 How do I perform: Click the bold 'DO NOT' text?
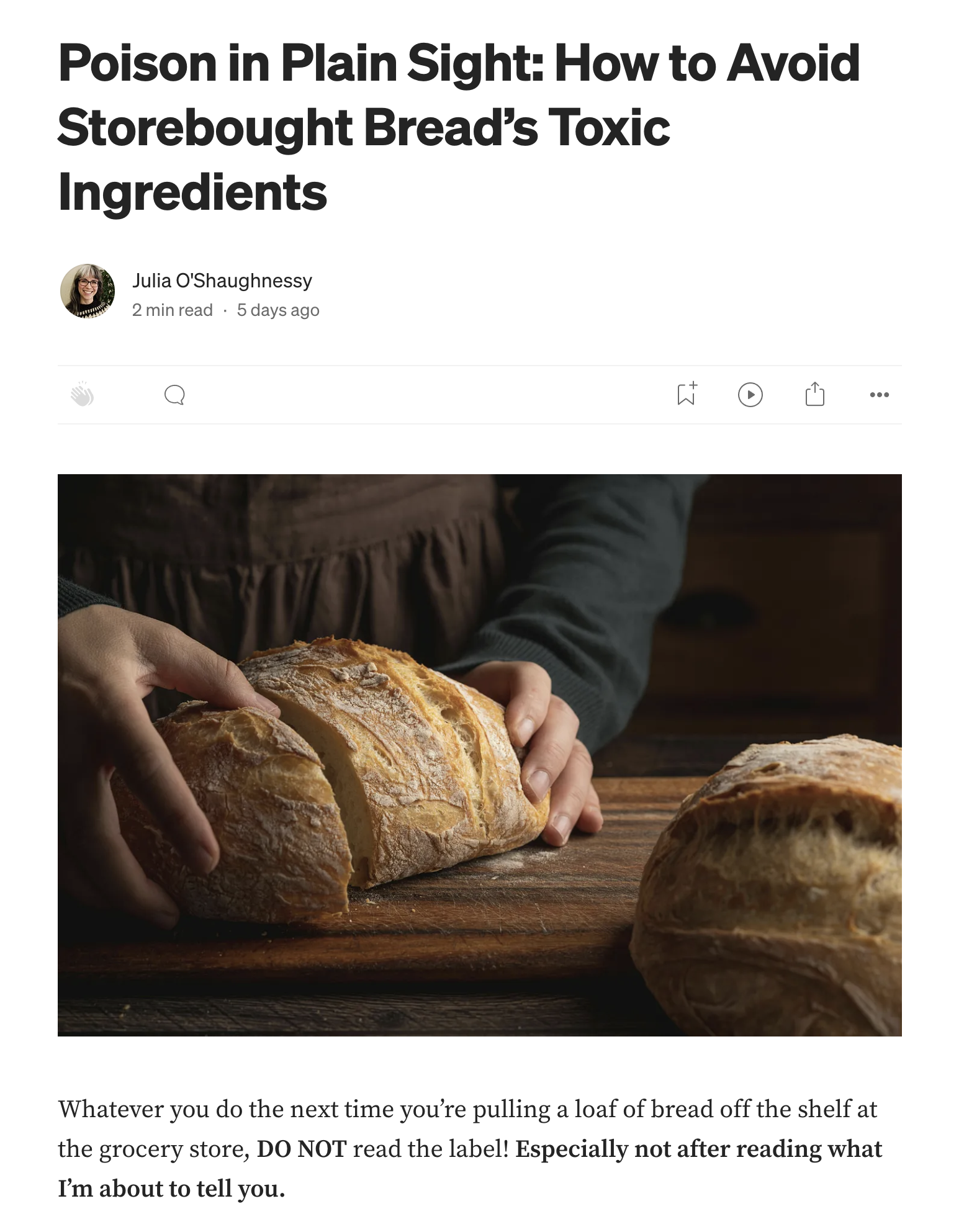click(301, 1149)
